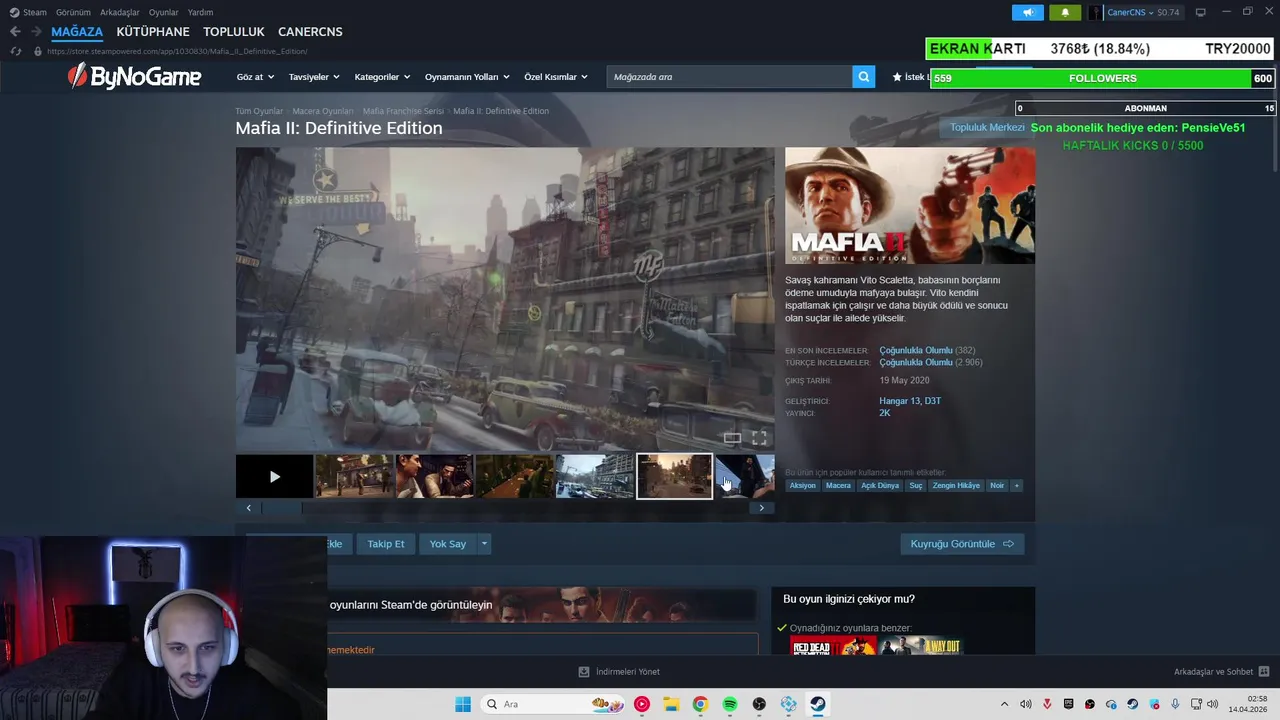Open the Göz at dropdown menu

click(x=255, y=77)
